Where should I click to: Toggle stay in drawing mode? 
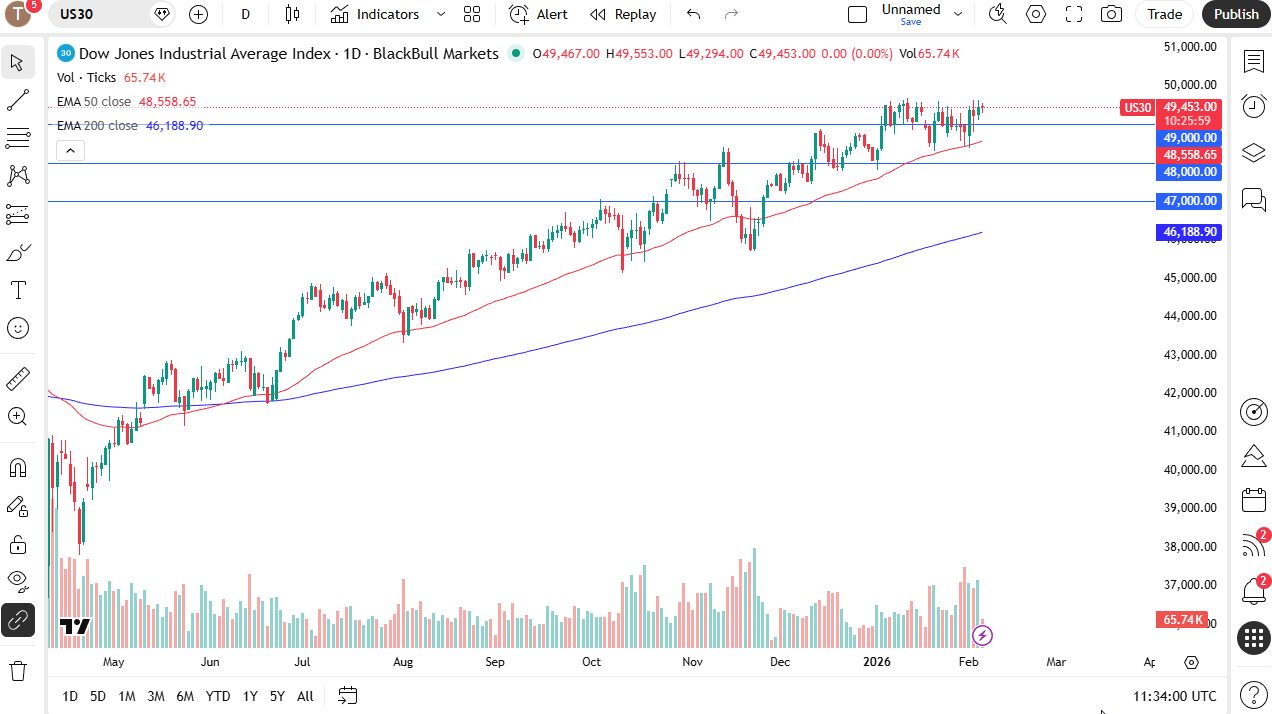point(17,506)
